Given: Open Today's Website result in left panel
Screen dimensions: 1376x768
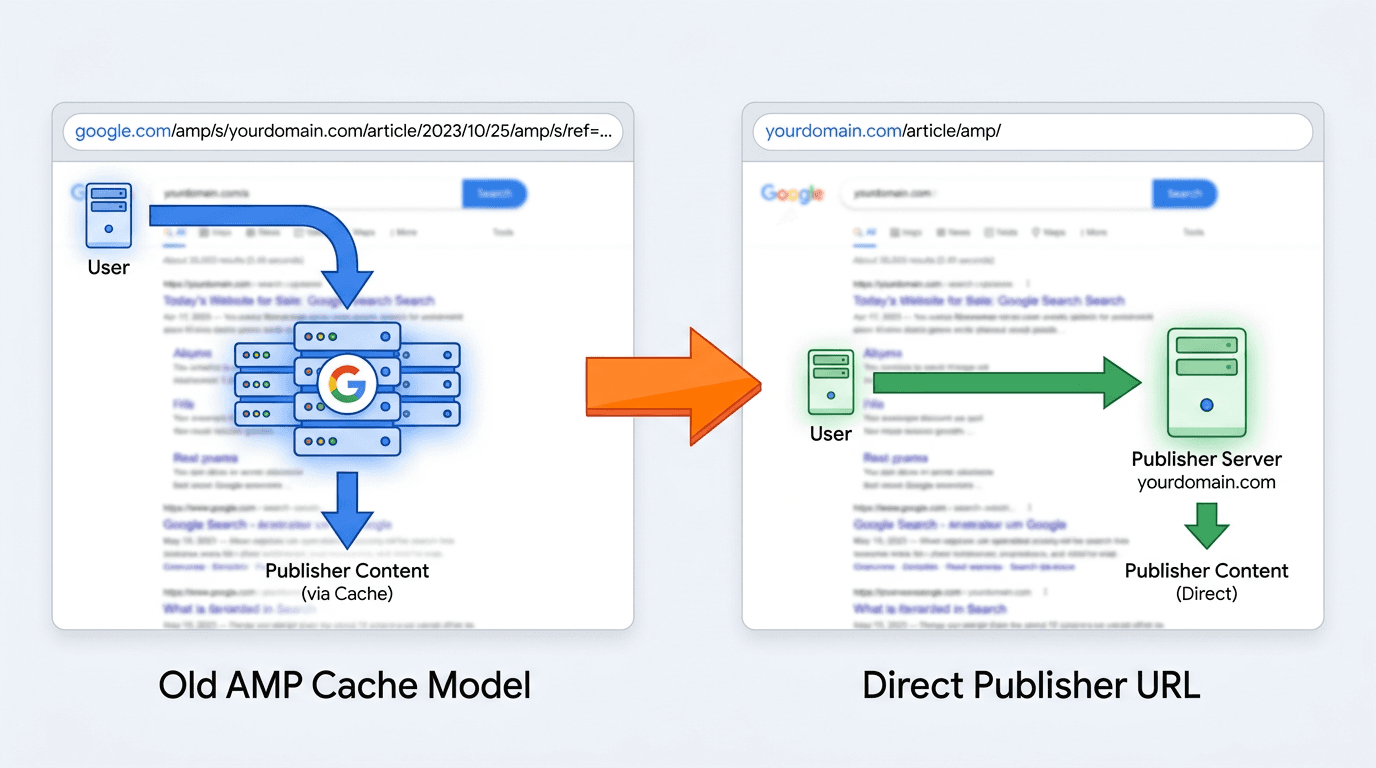Looking at the screenshot, I should coord(299,300).
